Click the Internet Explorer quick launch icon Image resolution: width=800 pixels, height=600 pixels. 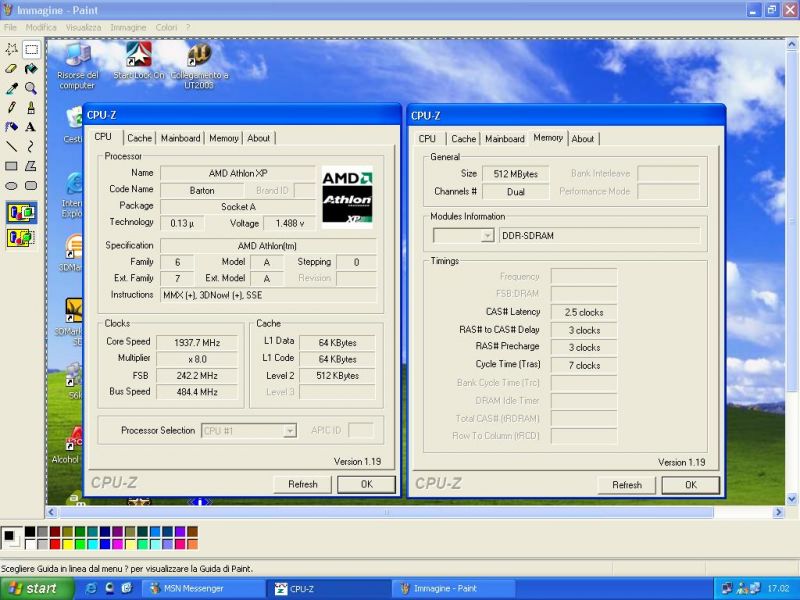click(x=92, y=588)
